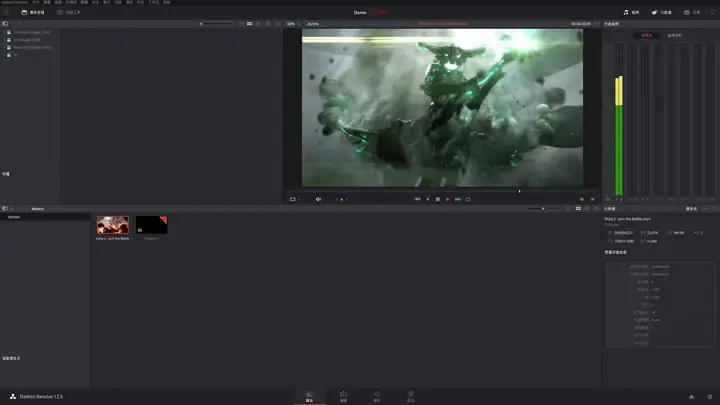Image resolution: width=720 pixels, height=405 pixels.
Task: Select the first drive entry in media storage
Action: 31,32
